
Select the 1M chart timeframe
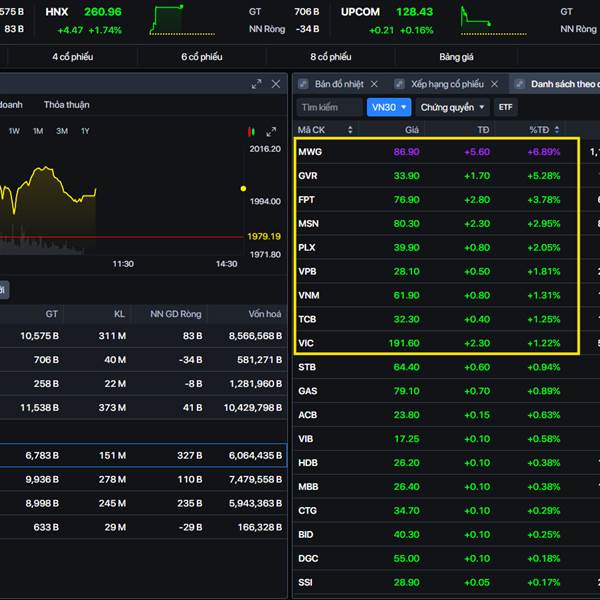(x=38, y=131)
